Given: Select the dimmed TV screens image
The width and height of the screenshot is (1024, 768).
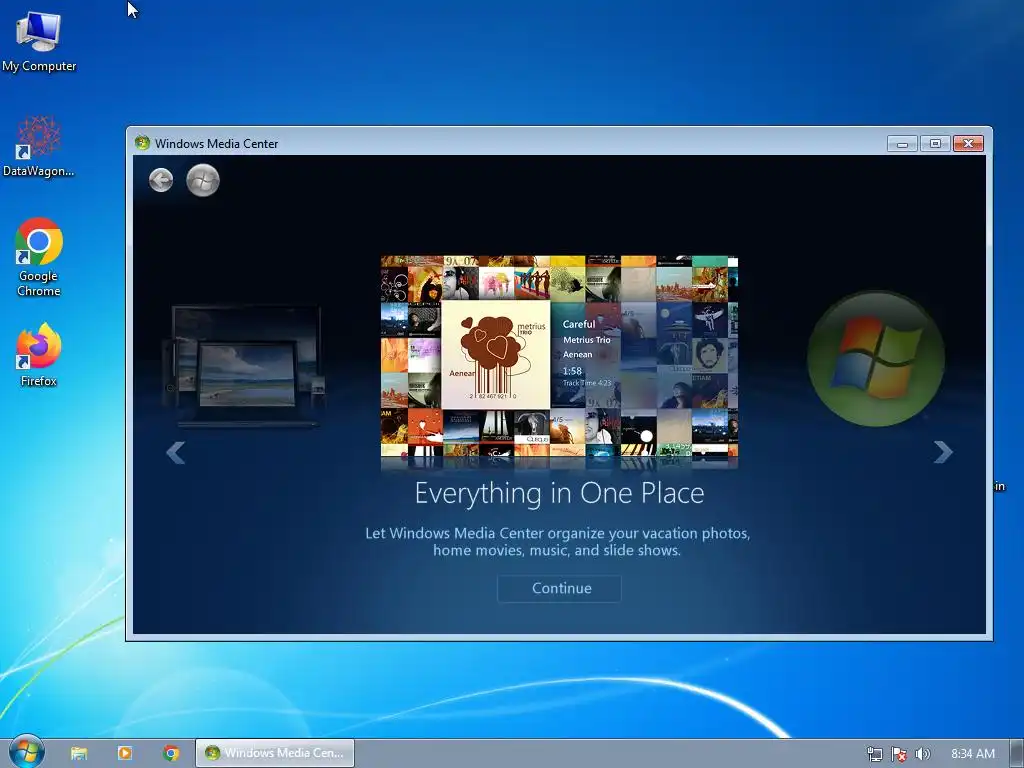Looking at the screenshot, I should 245,366.
